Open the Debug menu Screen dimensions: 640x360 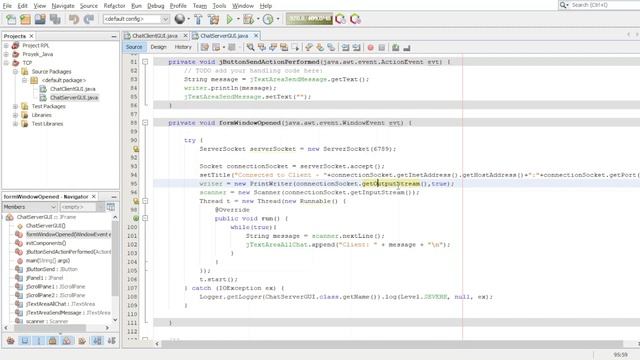point(156,6)
